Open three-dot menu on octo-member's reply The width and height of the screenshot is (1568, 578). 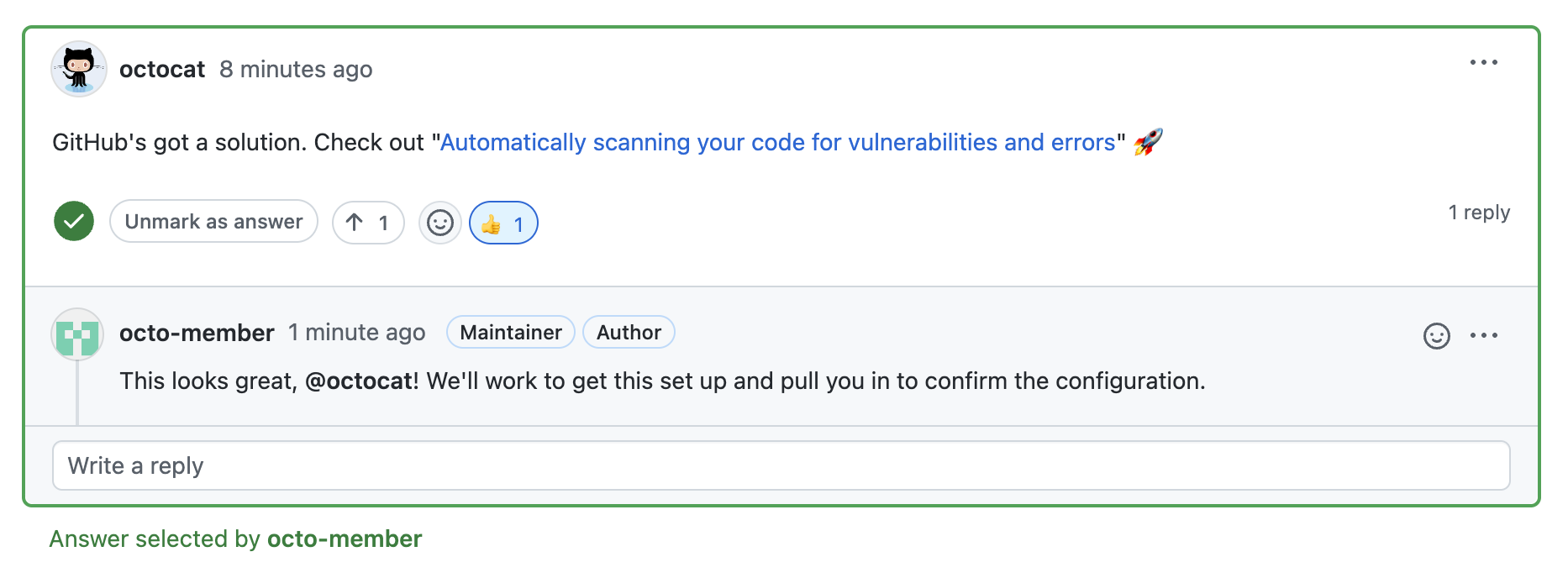[1483, 336]
